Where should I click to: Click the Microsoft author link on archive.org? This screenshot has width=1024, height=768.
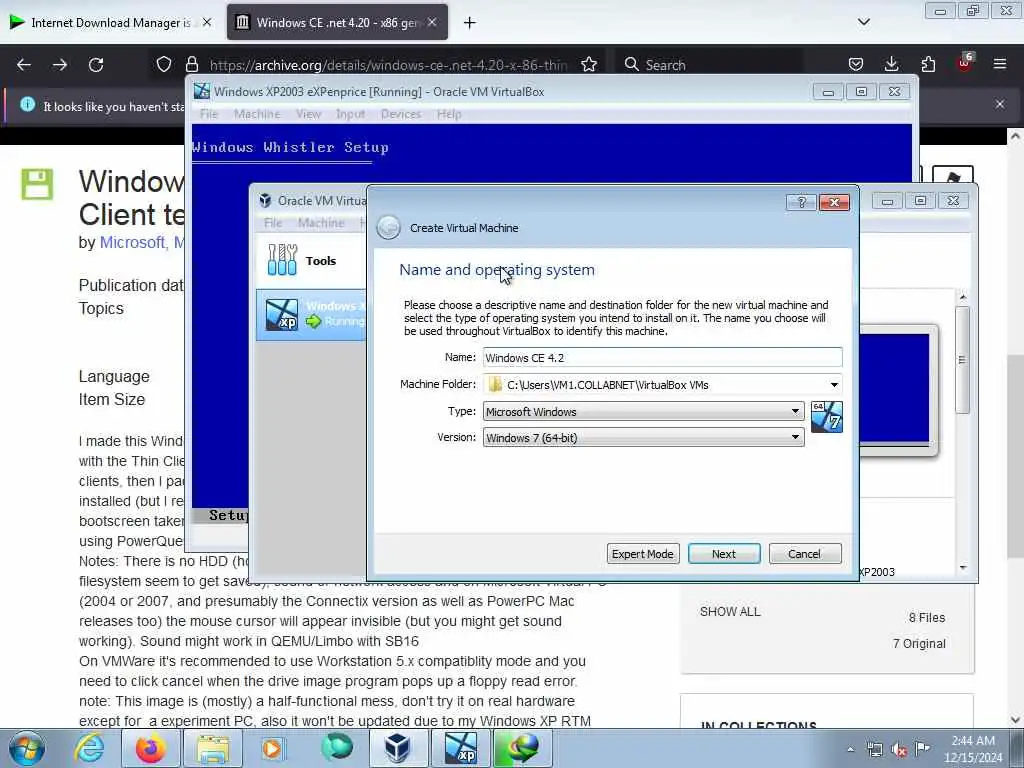click(x=132, y=242)
